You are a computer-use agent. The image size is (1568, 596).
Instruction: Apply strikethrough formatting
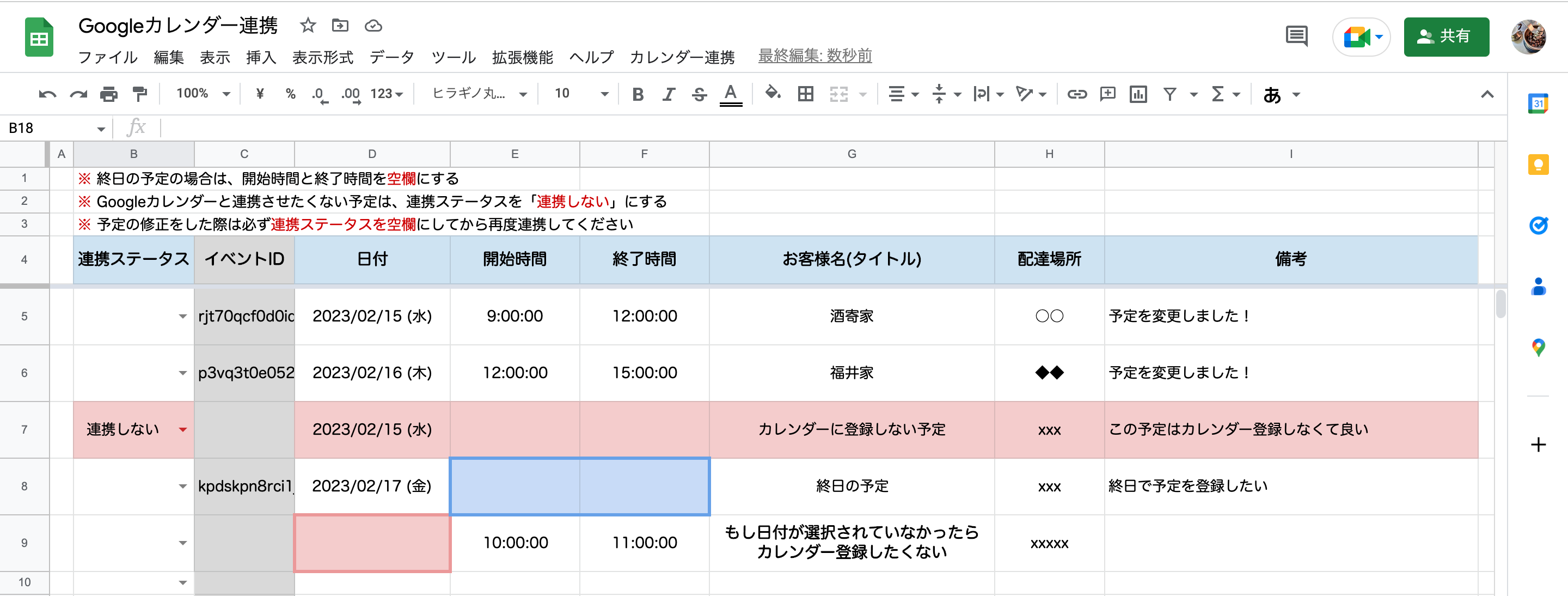point(699,94)
